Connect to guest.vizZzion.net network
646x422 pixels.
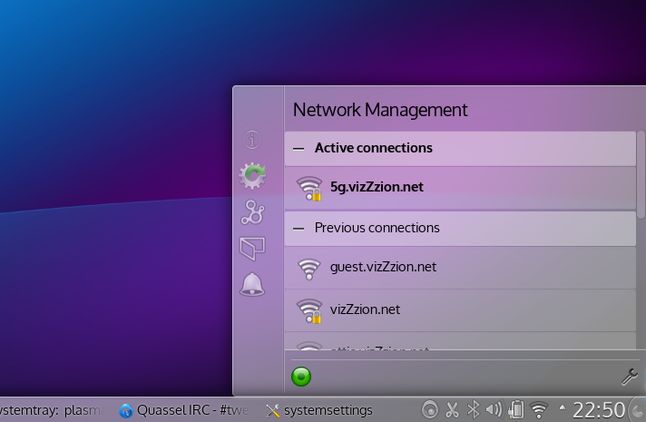click(460, 268)
